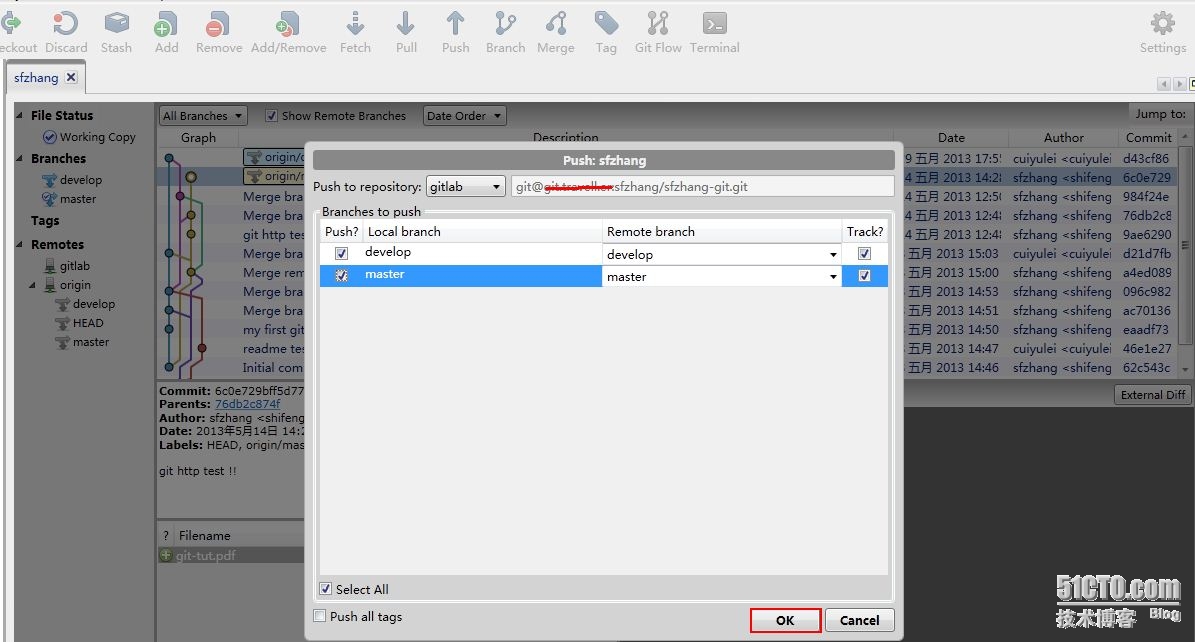Select the develop local branch in the sidebar
Viewport: 1195px width, 642px height.
coord(72,180)
